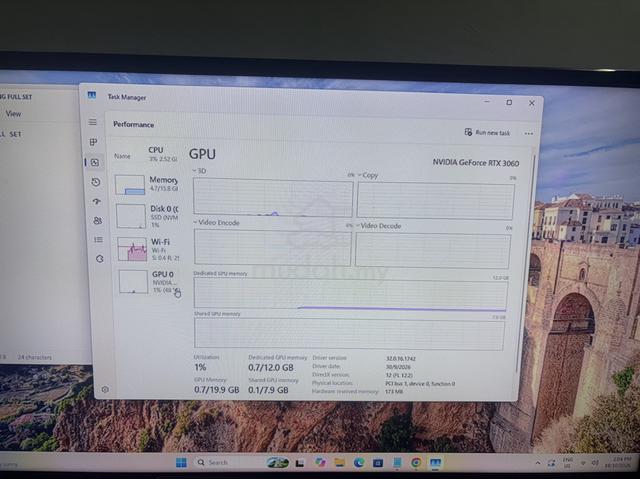The image size is (640, 479).
Task: Click the 0.7/19.9 GB GPU memory value
Action: 217,390
